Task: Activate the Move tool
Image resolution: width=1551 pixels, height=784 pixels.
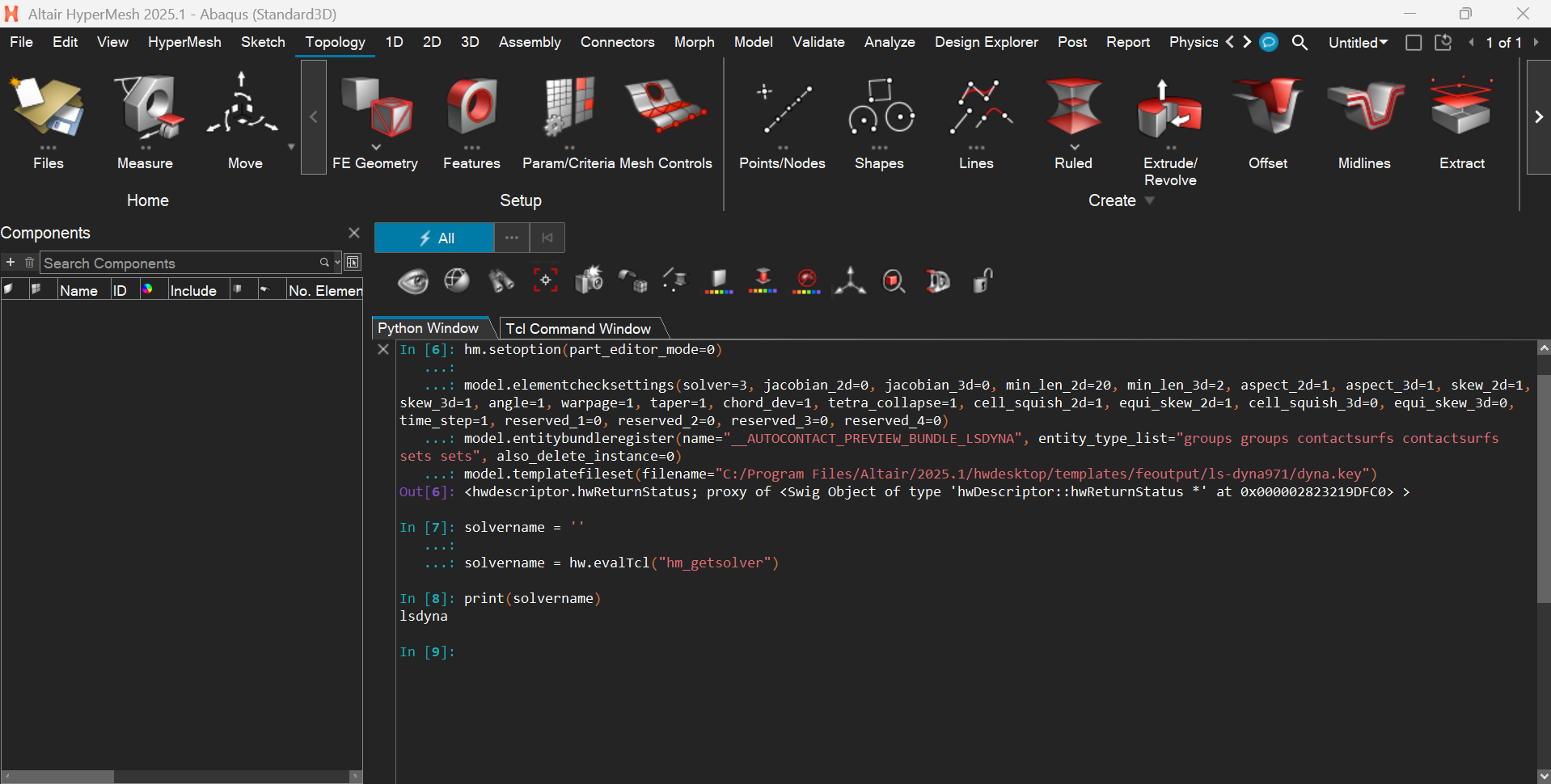Action: click(242, 121)
